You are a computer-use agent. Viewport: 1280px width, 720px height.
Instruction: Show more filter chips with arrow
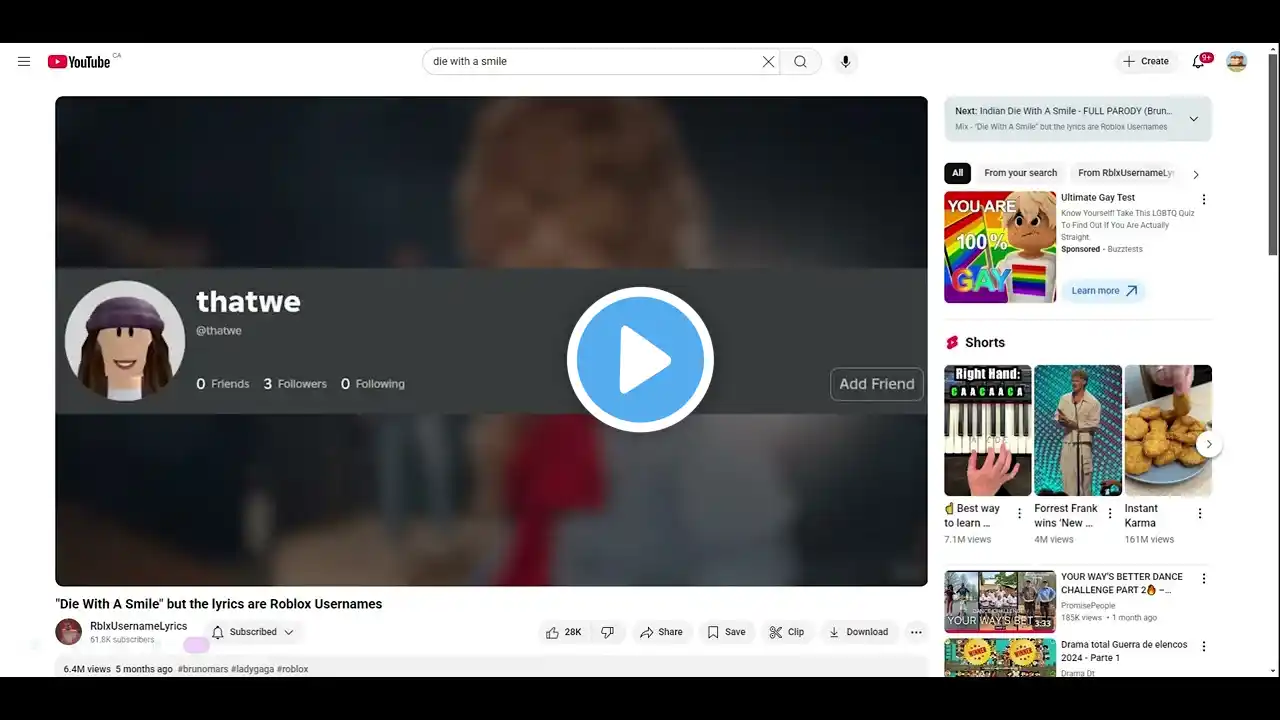(x=1196, y=174)
